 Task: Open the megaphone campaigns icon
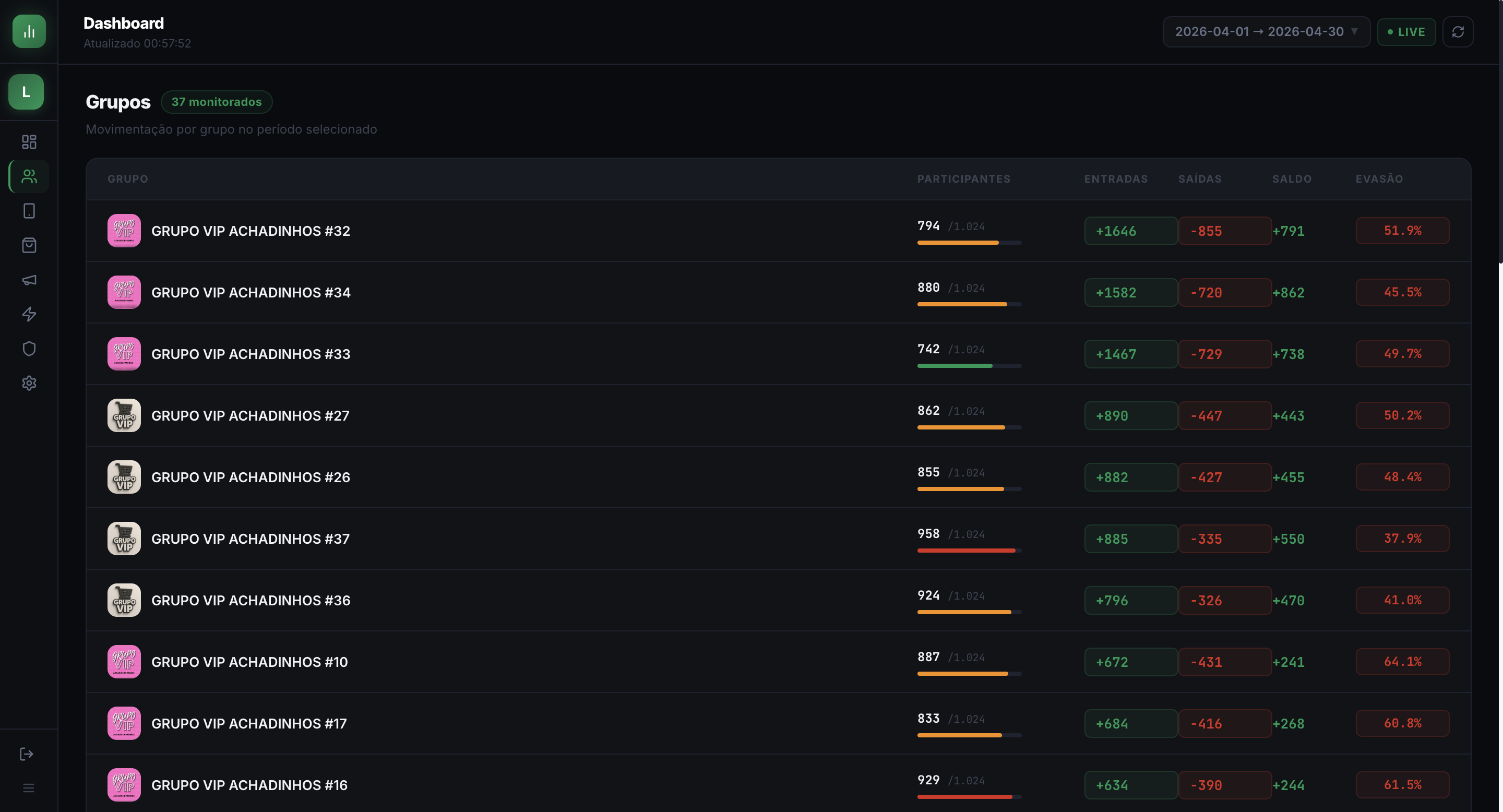(29, 279)
